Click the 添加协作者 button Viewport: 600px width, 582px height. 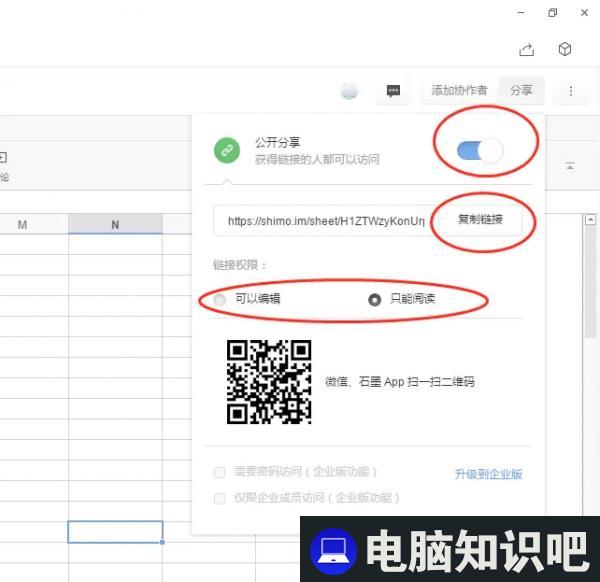459,90
